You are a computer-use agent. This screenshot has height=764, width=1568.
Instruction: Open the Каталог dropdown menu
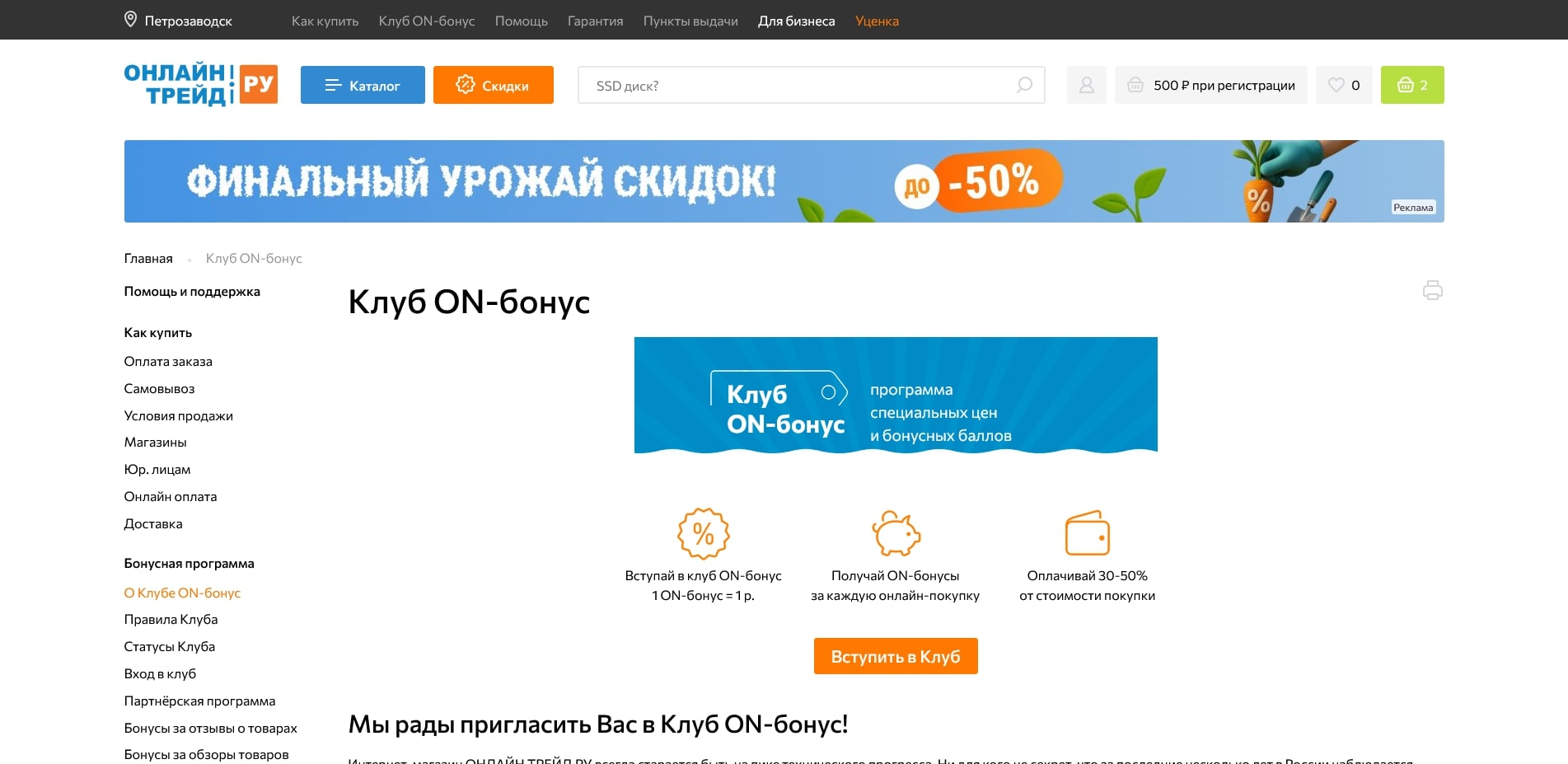coord(363,85)
